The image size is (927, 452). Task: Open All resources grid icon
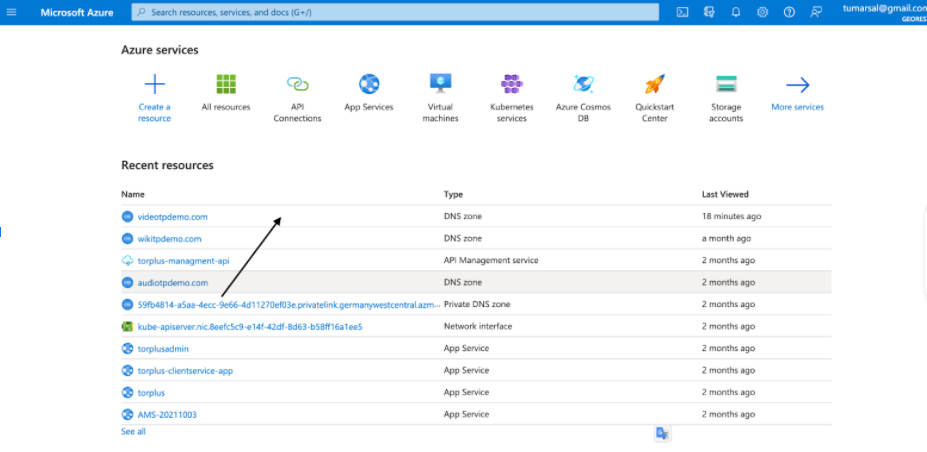(x=226, y=84)
